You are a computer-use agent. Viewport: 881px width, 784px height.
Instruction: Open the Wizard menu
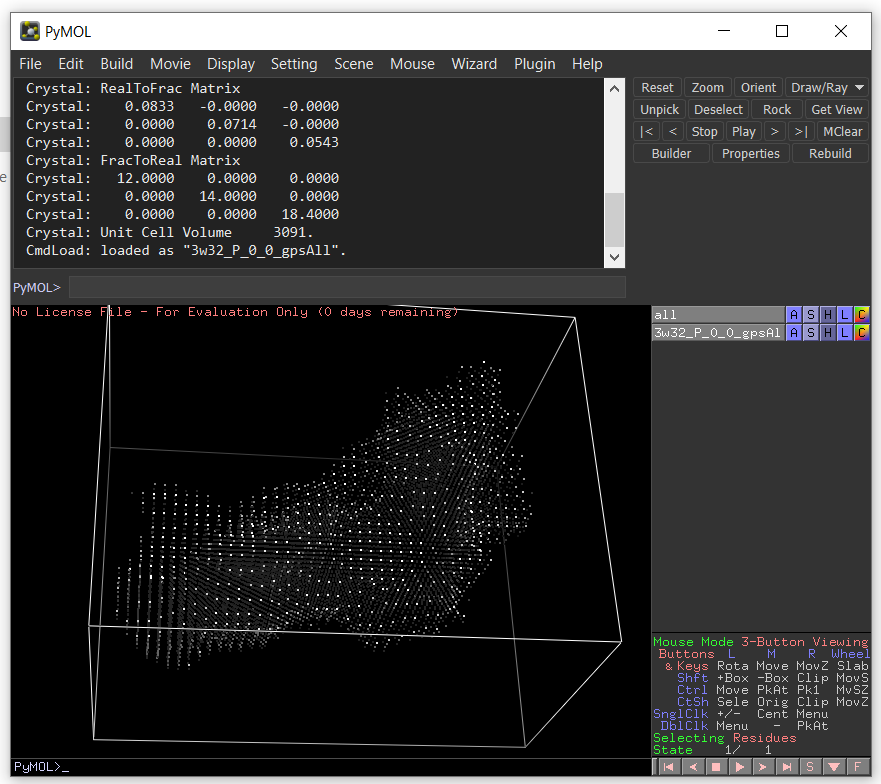(474, 63)
